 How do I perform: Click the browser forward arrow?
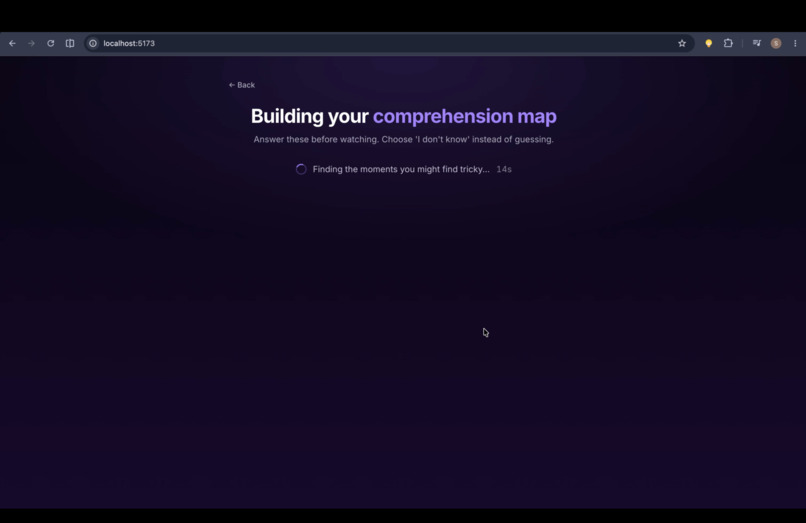point(31,44)
